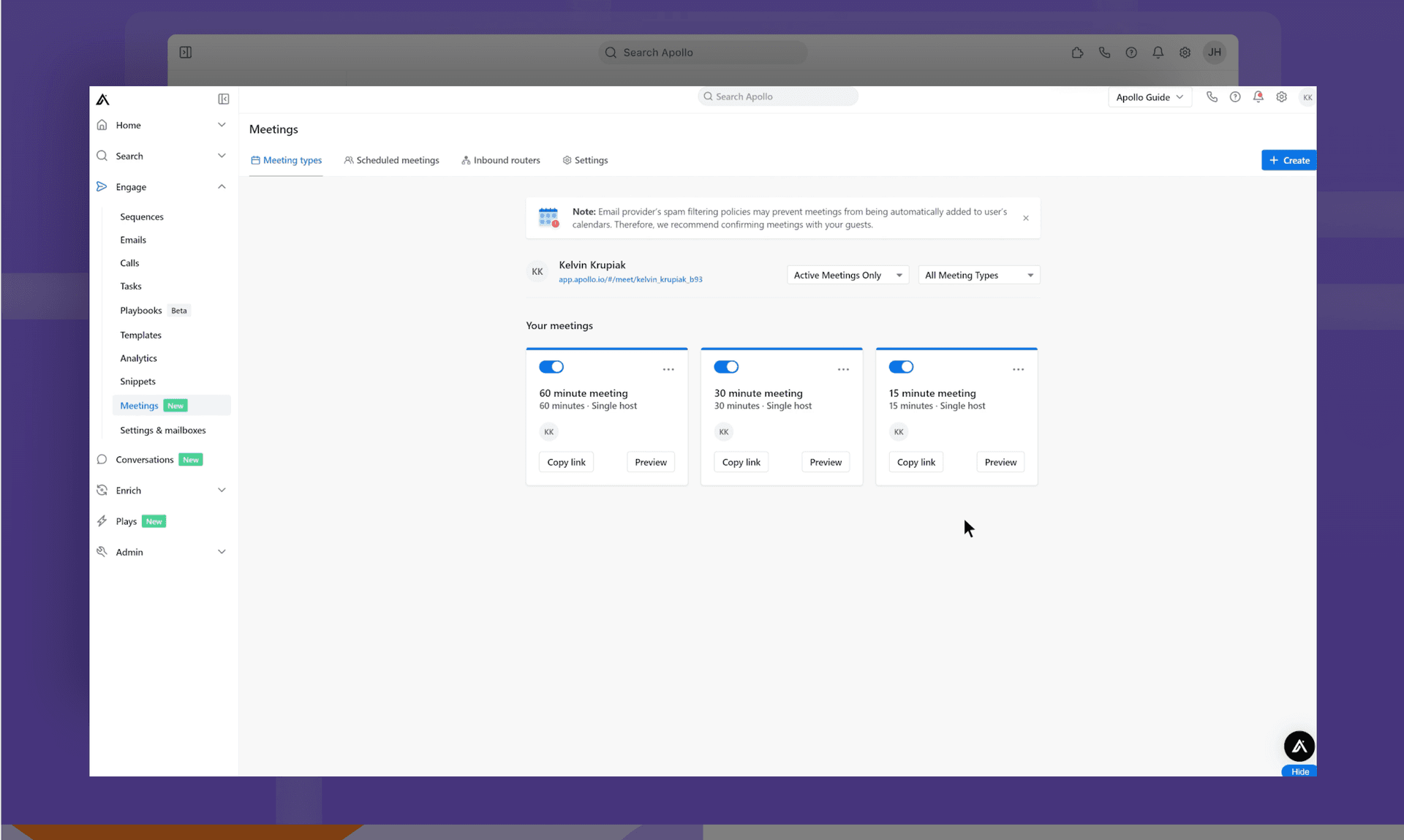The height and width of the screenshot is (840, 1404).
Task: Open the All Meeting Types dropdown
Action: point(978,275)
